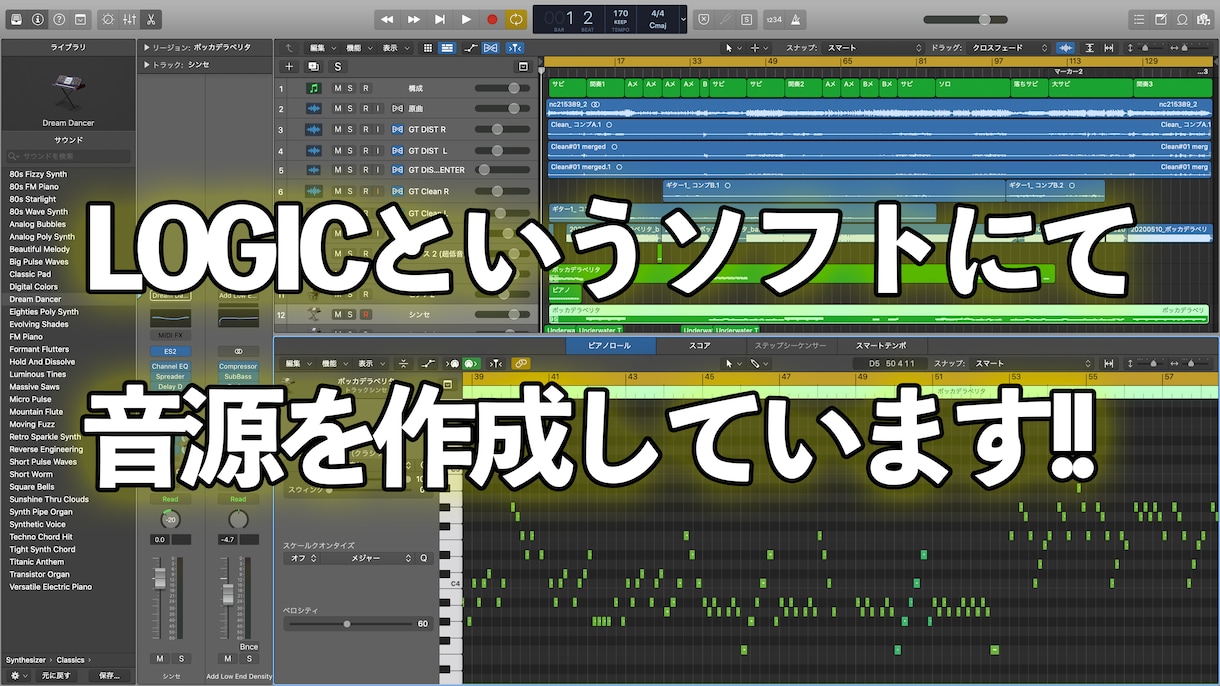Viewport: 1220px width, 686px height.
Task: Open the Note Pads button
Action: [1161, 19]
